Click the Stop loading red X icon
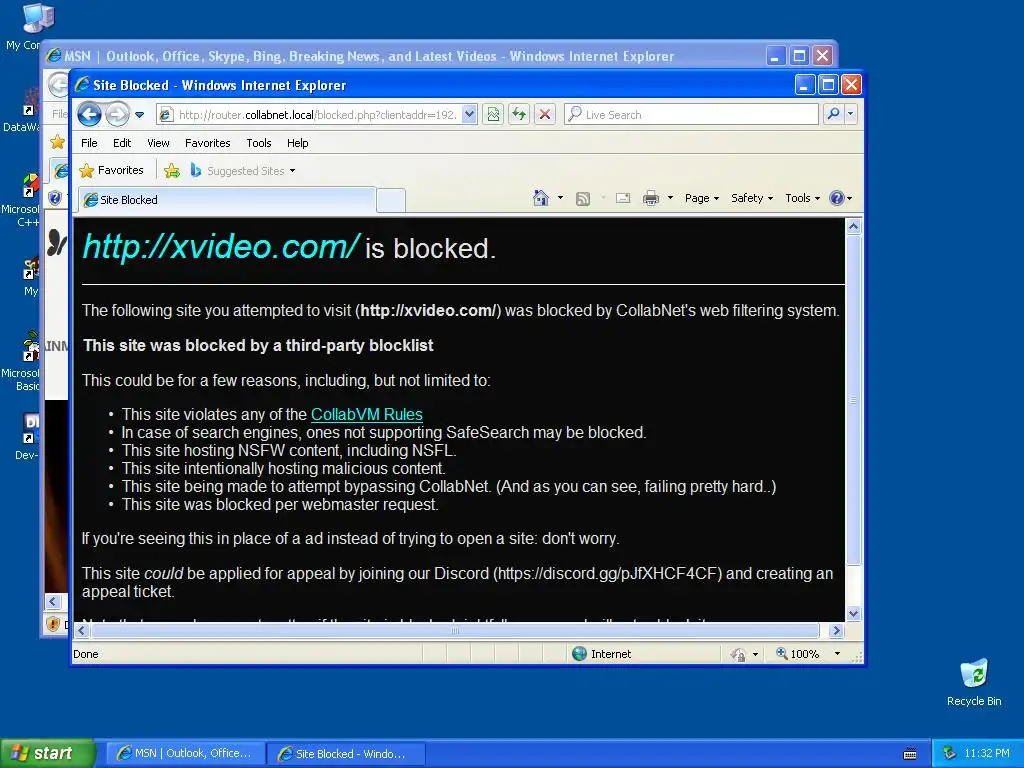 coord(545,115)
